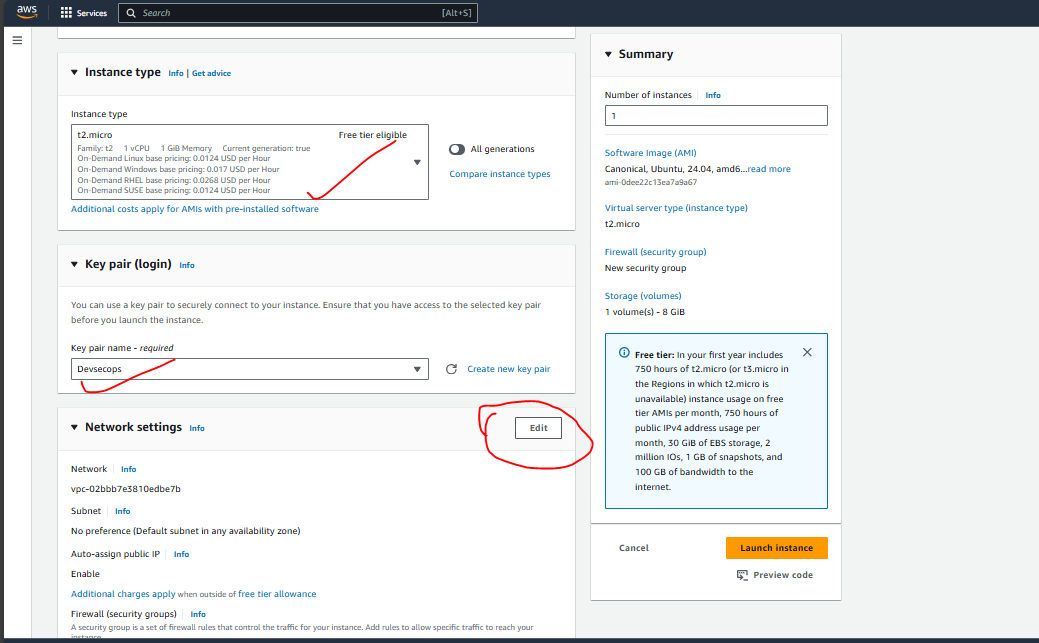Open Additional costs apply for AMIs link
The width and height of the screenshot is (1039, 643).
[195, 209]
